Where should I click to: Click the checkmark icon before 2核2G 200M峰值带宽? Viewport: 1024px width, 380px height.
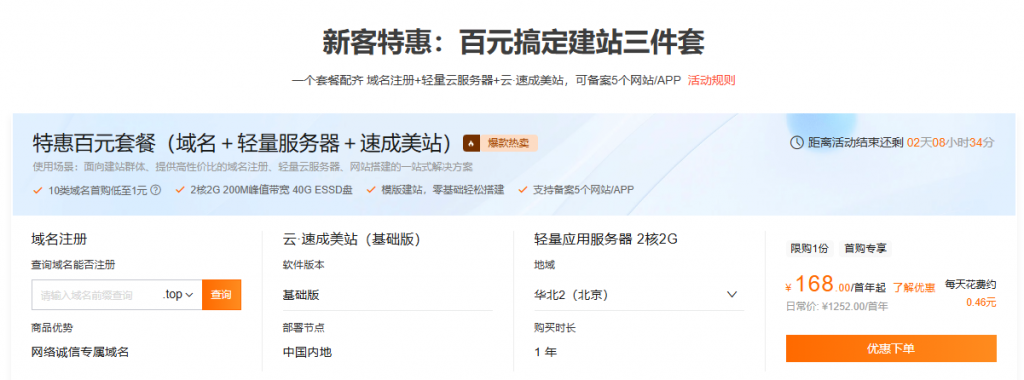point(180,190)
